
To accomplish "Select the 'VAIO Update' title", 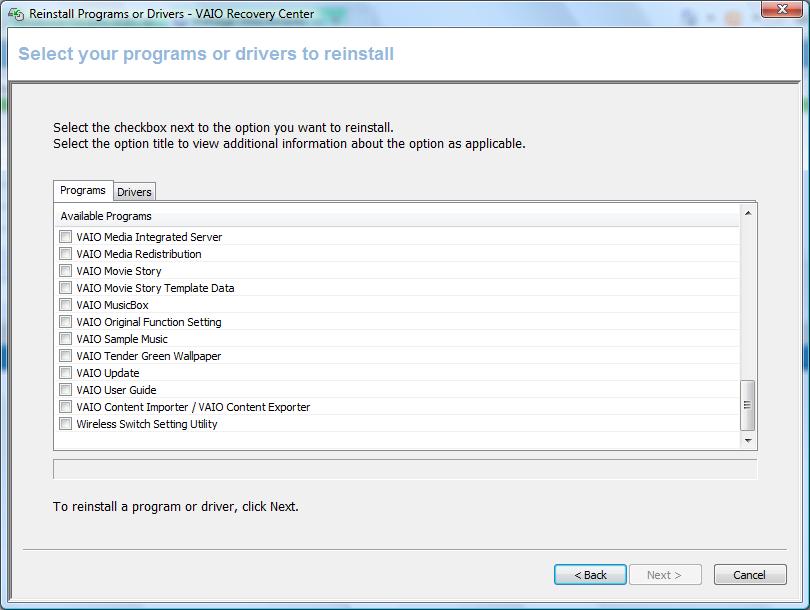I will (x=108, y=373).
